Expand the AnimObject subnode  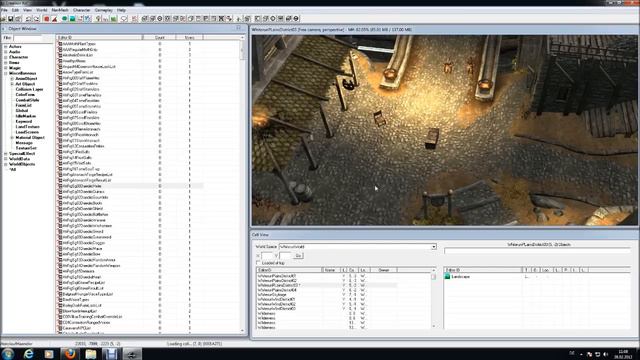[x=12, y=78]
